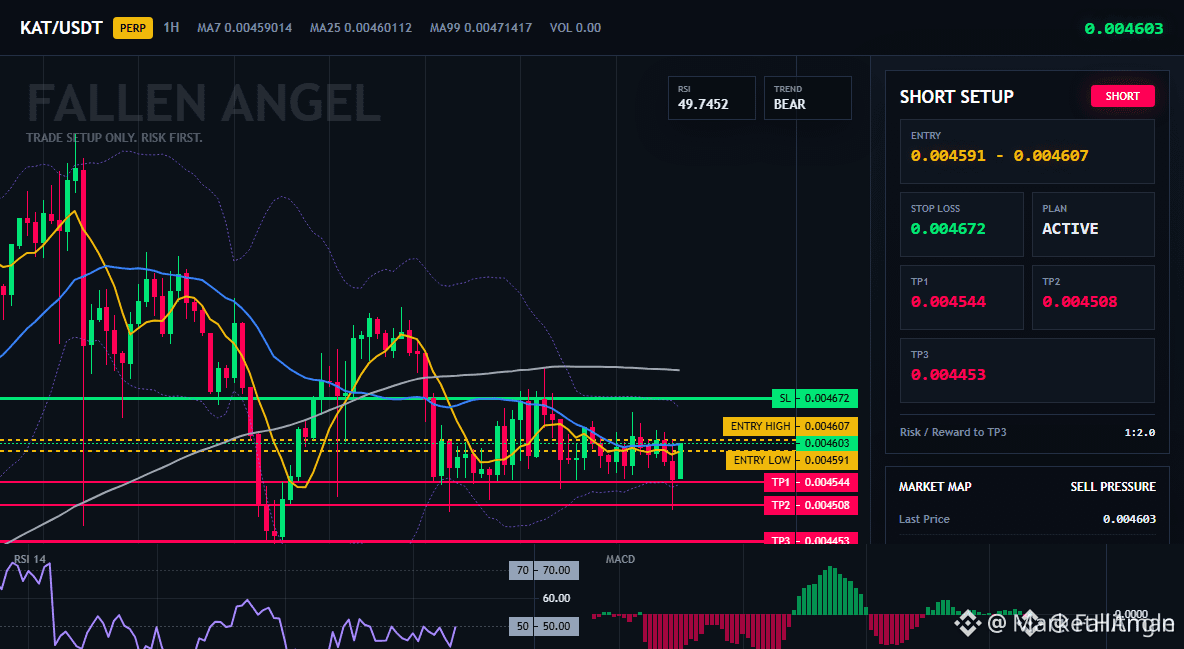Click the TP3 0.004453 card
This screenshot has height=649, width=1184.
[x=1027, y=370]
